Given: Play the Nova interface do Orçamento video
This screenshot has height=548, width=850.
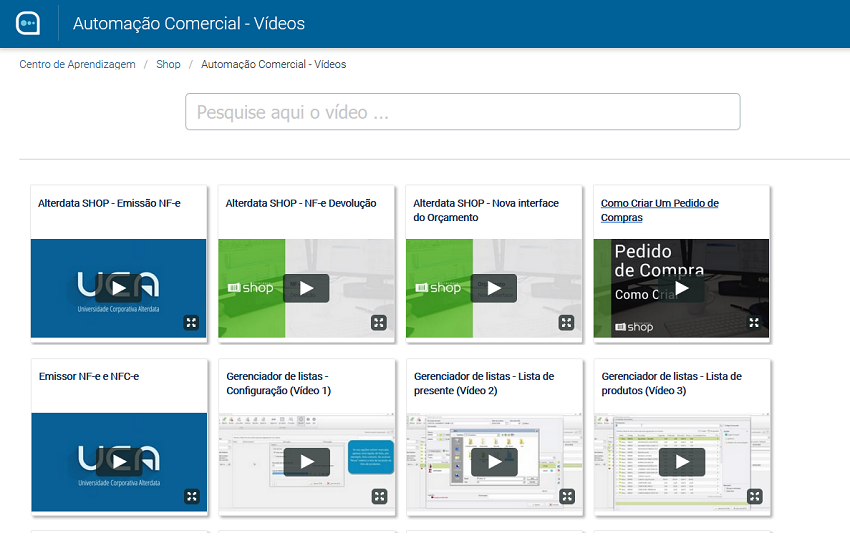Looking at the screenshot, I should pos(494,288).
